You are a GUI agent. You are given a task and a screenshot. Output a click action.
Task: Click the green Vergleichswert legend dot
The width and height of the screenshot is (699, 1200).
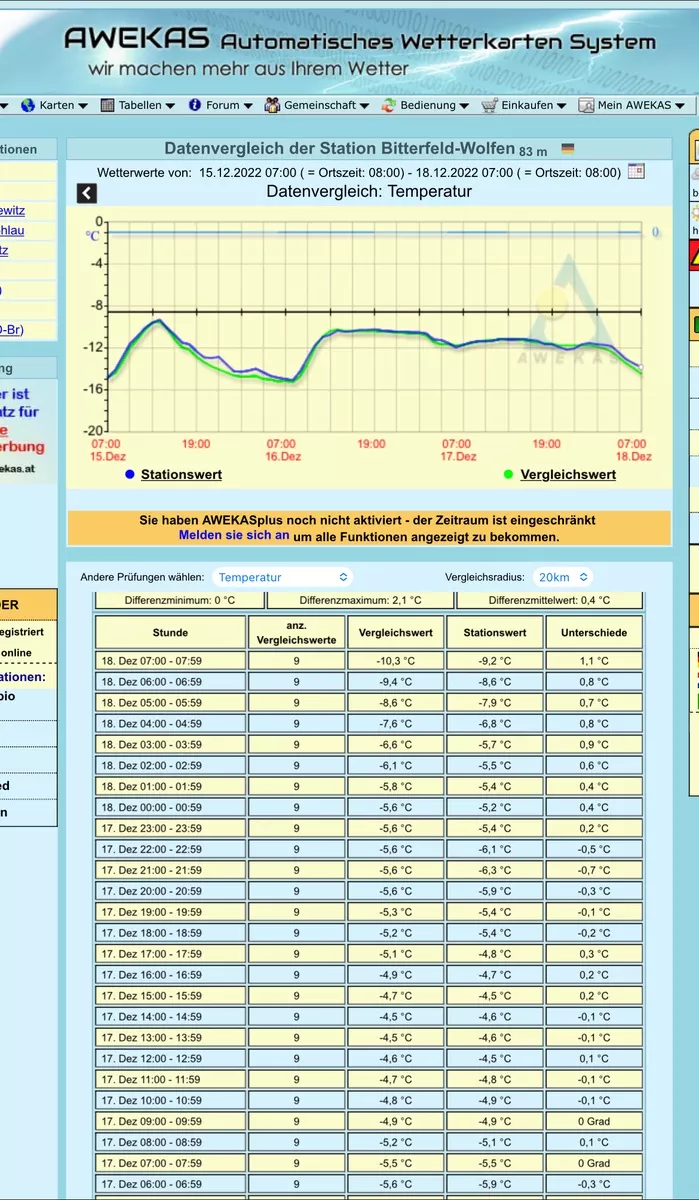509,474
